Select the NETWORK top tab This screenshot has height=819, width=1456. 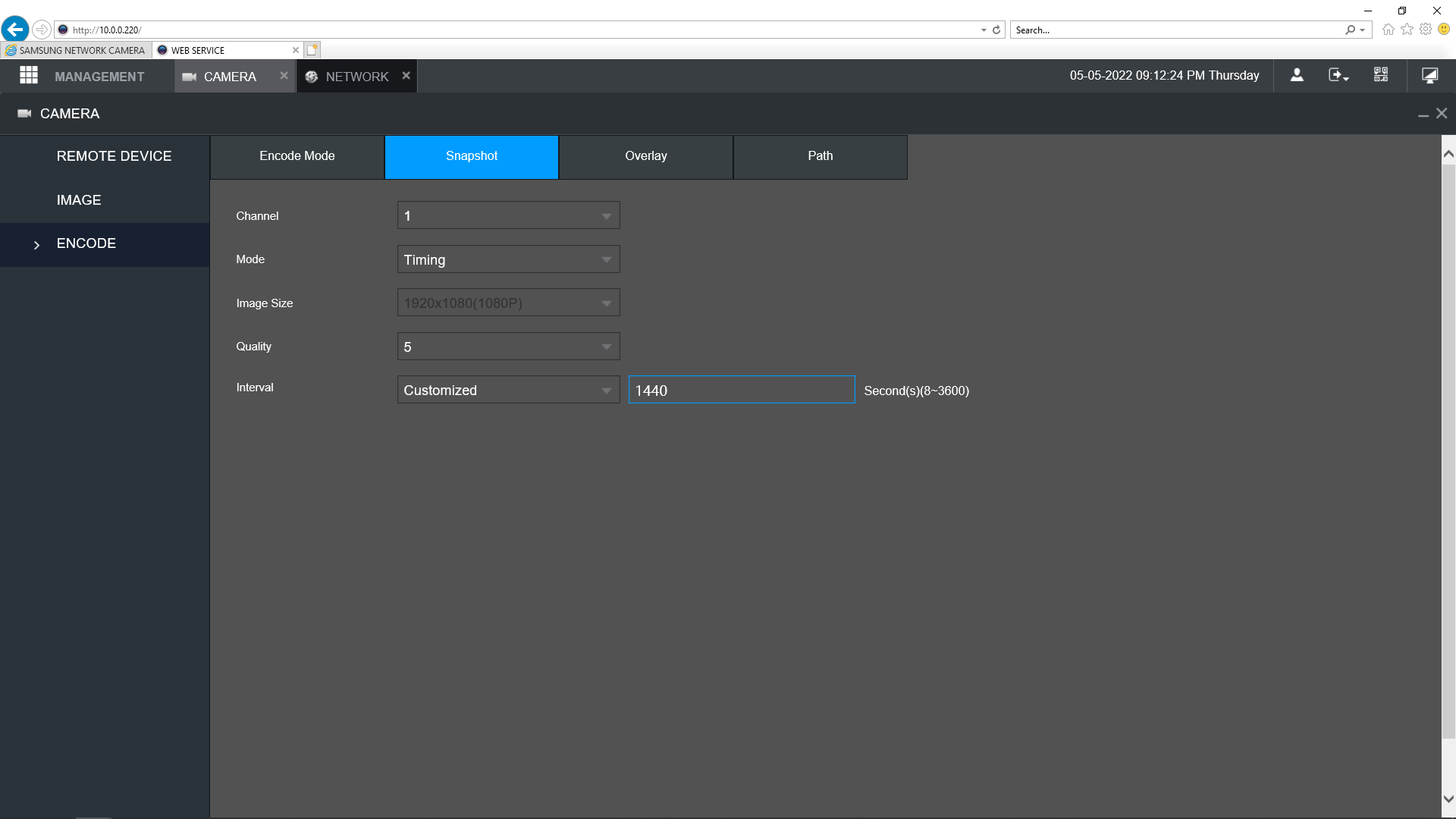(356, 77)
